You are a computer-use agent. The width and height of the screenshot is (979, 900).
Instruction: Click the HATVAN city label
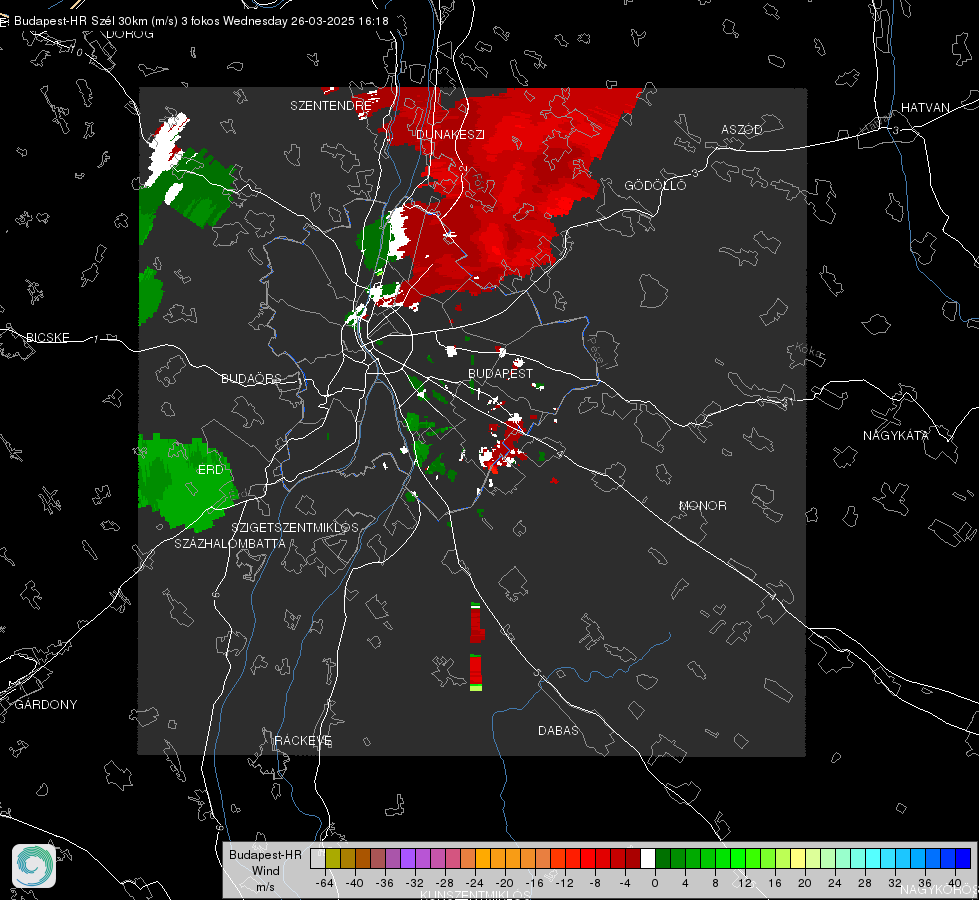tap(925, 107)
